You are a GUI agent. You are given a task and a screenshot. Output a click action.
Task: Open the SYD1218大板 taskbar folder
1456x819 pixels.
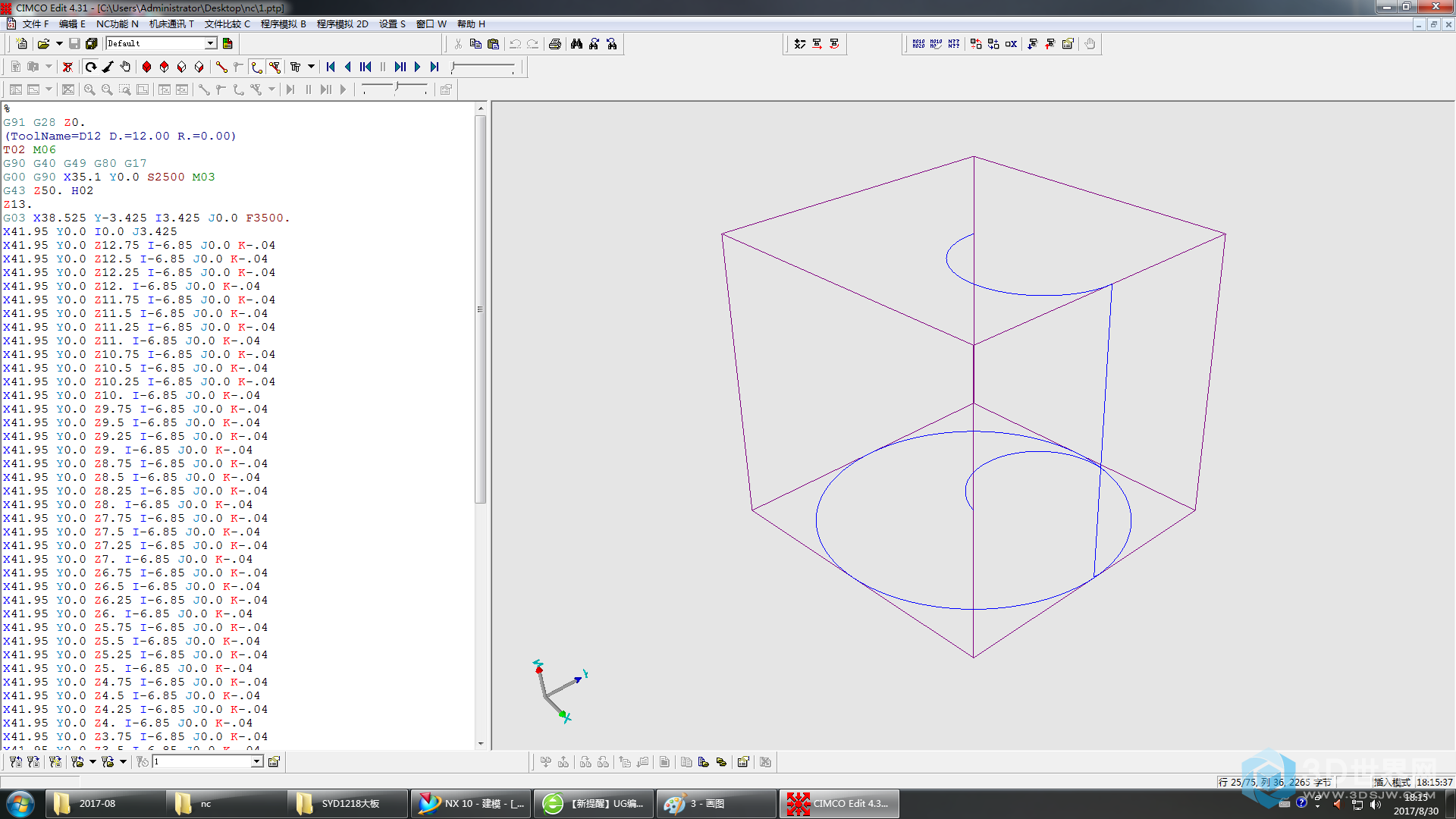pos(348,804)
